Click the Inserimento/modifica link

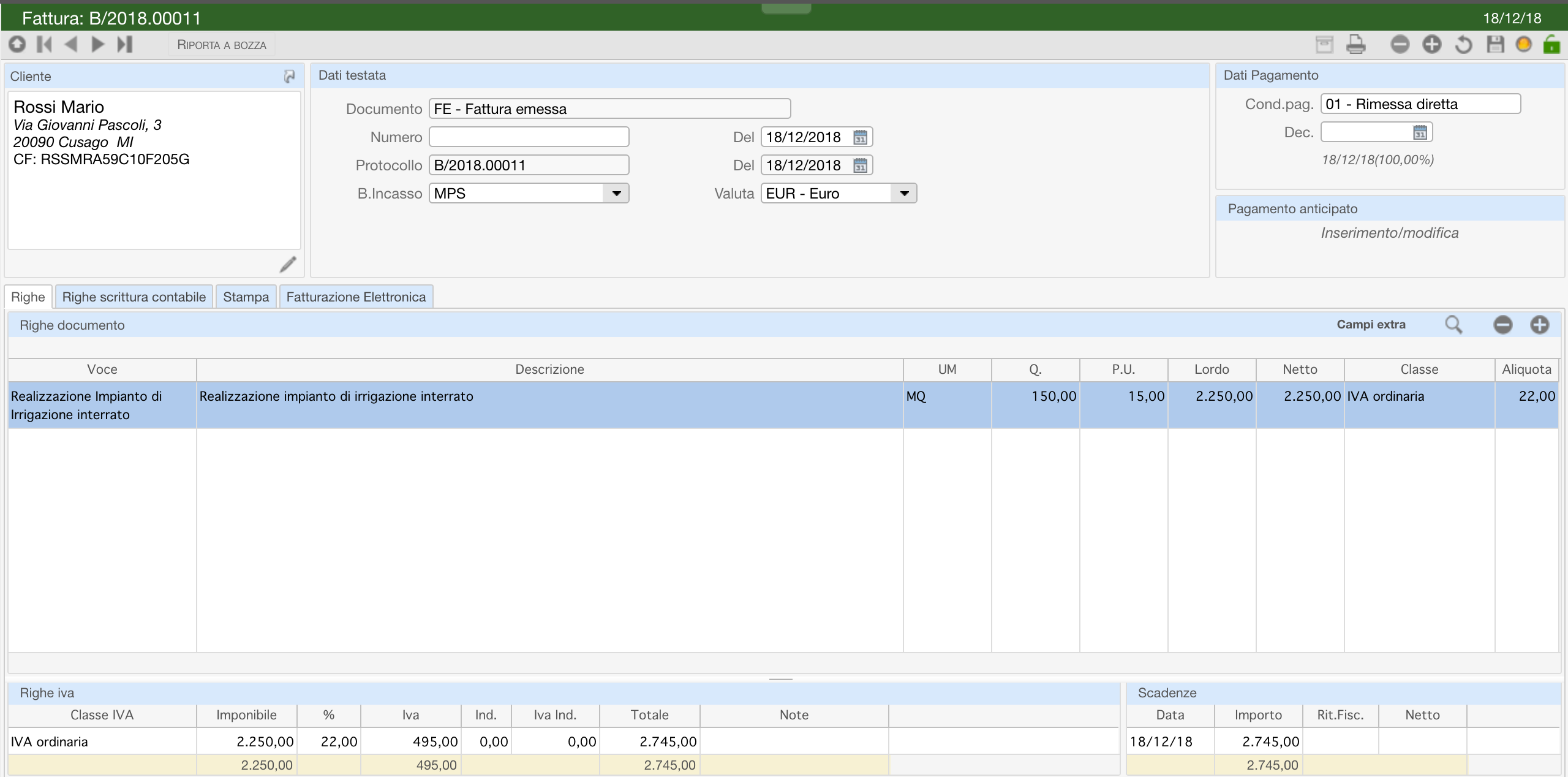tap(1390, 233)
